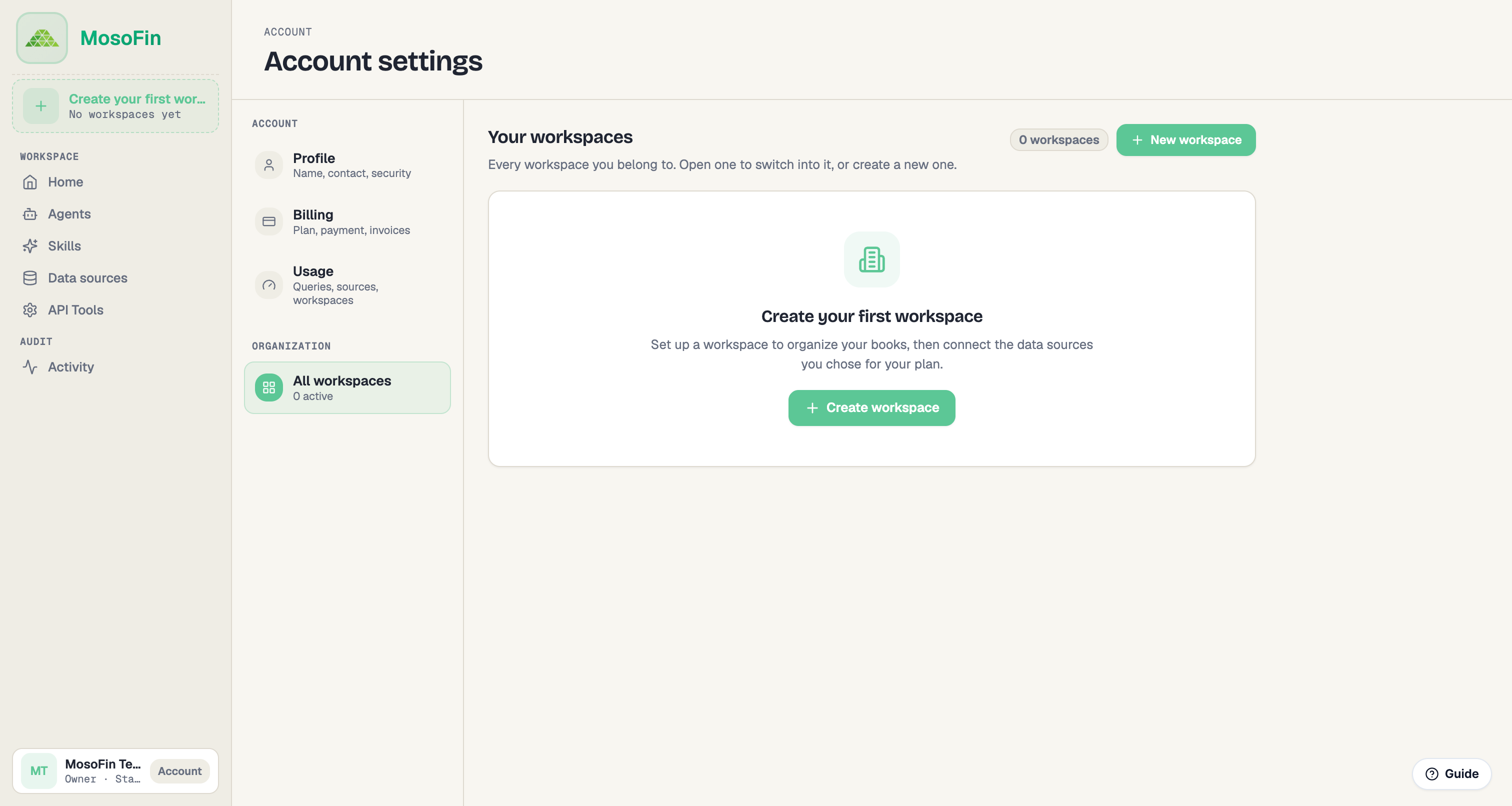This screenshot has height=806, width=1512.
Task: Open API Tools page
Action: click(115, 310)
